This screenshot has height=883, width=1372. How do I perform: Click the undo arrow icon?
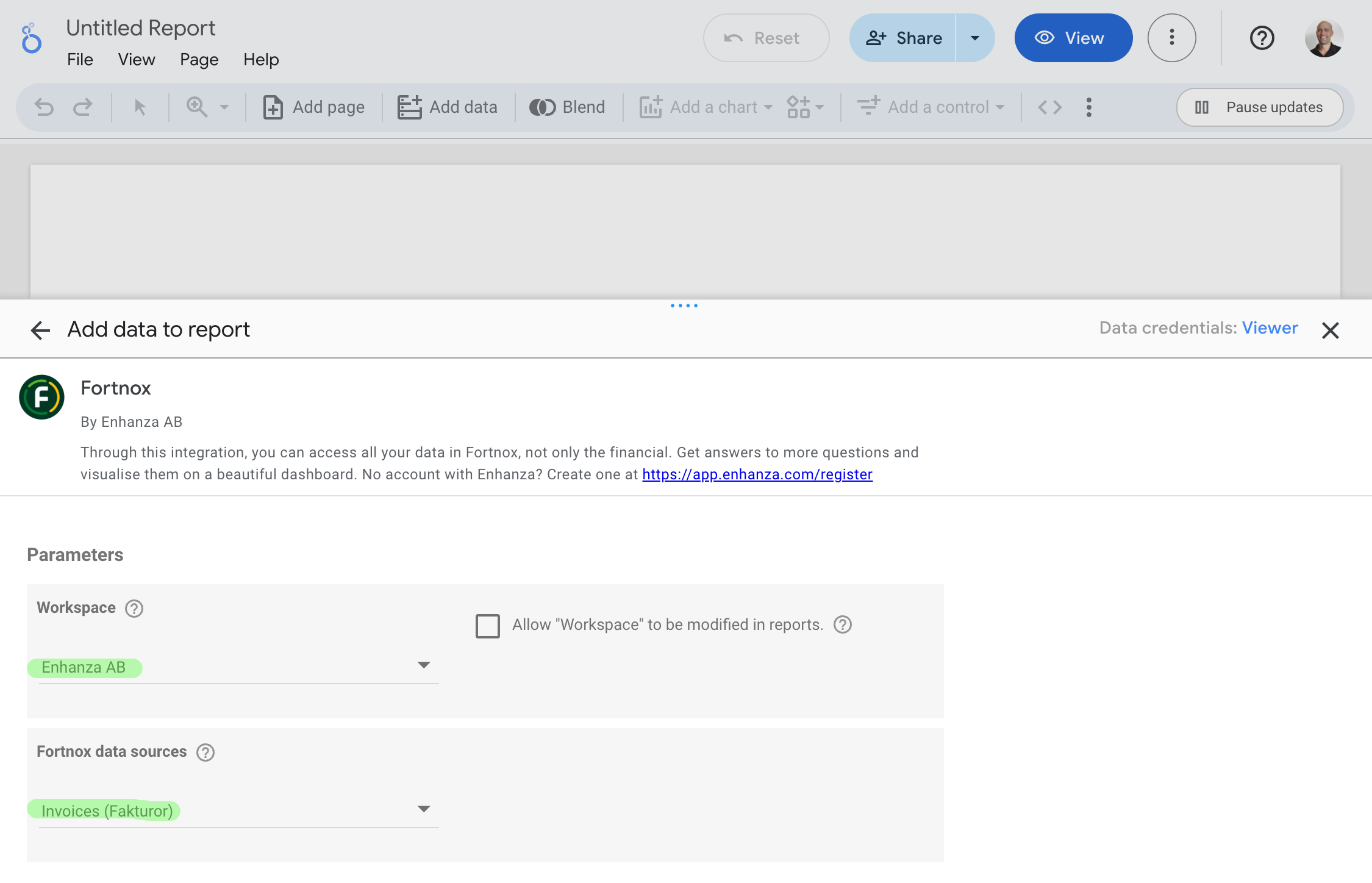[x=44, y=107]
